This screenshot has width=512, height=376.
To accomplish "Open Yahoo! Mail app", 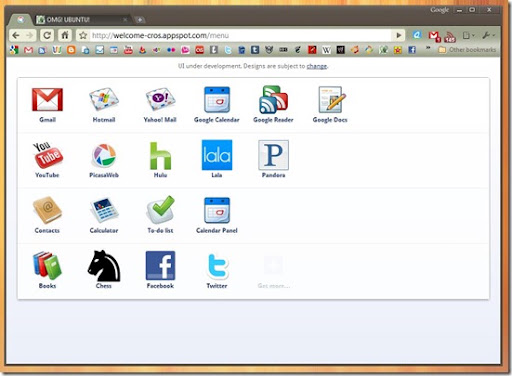I will [160, 99].
